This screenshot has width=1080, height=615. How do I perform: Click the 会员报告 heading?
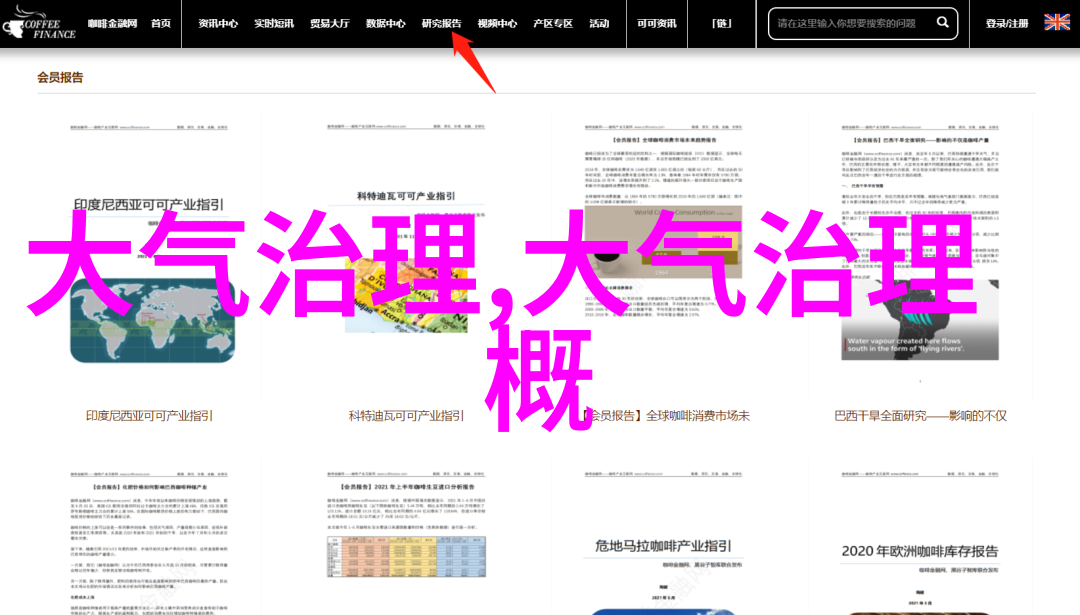pos(60,77)
